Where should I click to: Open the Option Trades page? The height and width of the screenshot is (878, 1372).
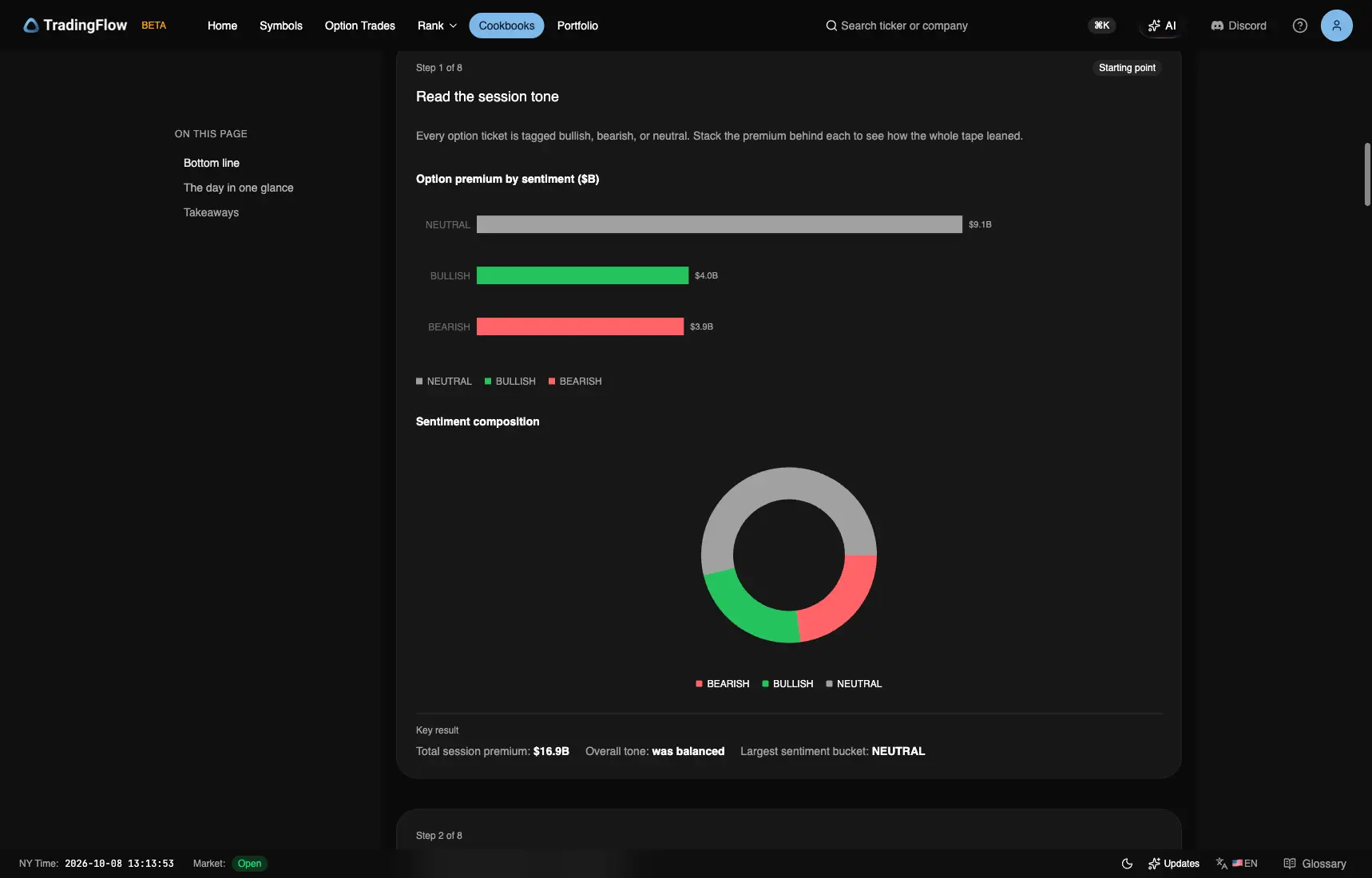point(360,26)
